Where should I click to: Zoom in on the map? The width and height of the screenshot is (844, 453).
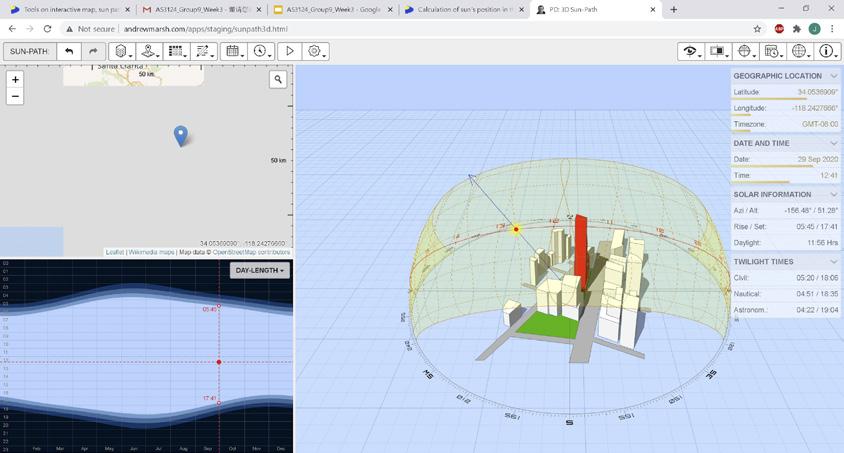pyautogui.click(x=15, y=79)
